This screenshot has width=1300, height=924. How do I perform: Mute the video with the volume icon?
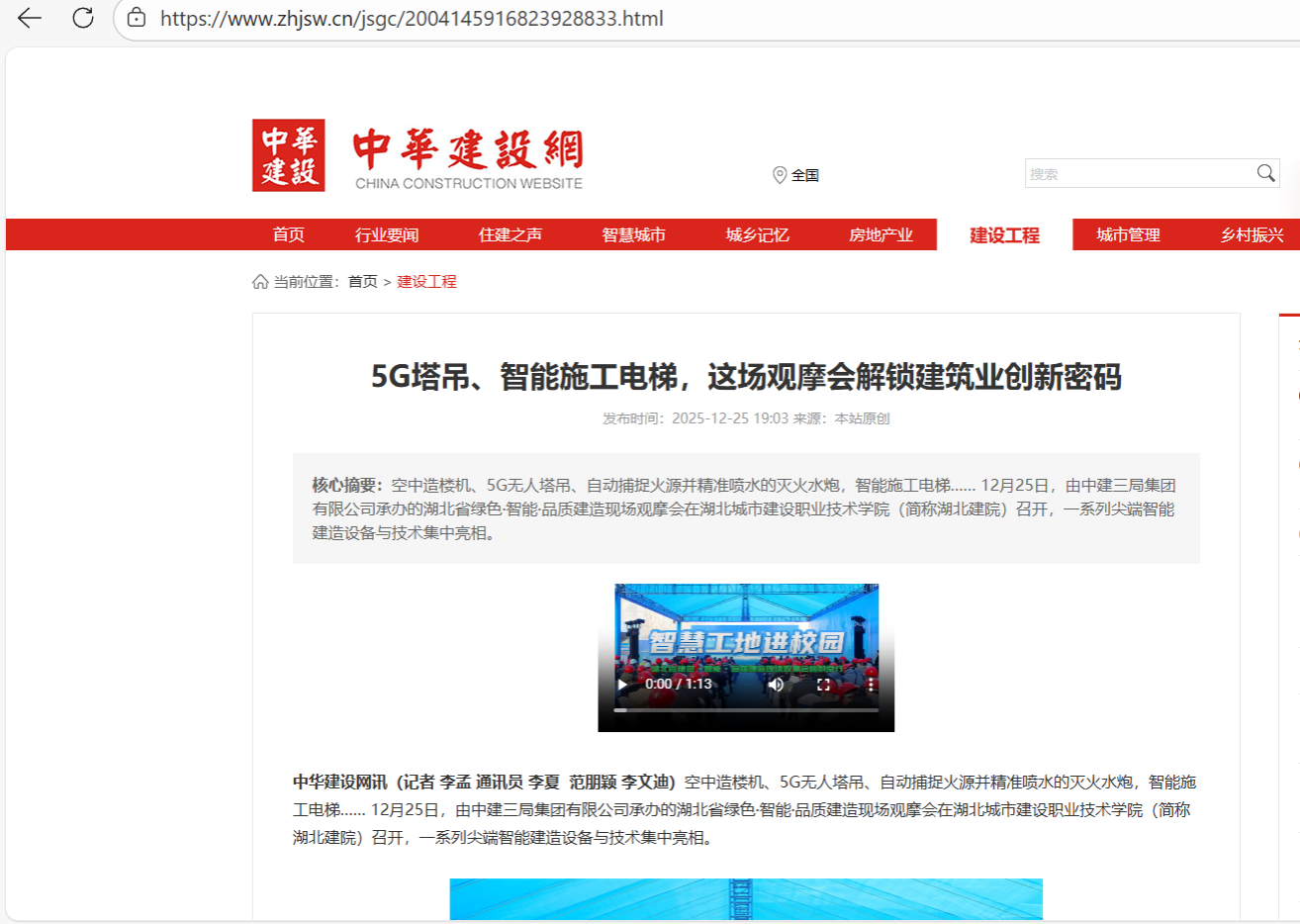[776, 684]
